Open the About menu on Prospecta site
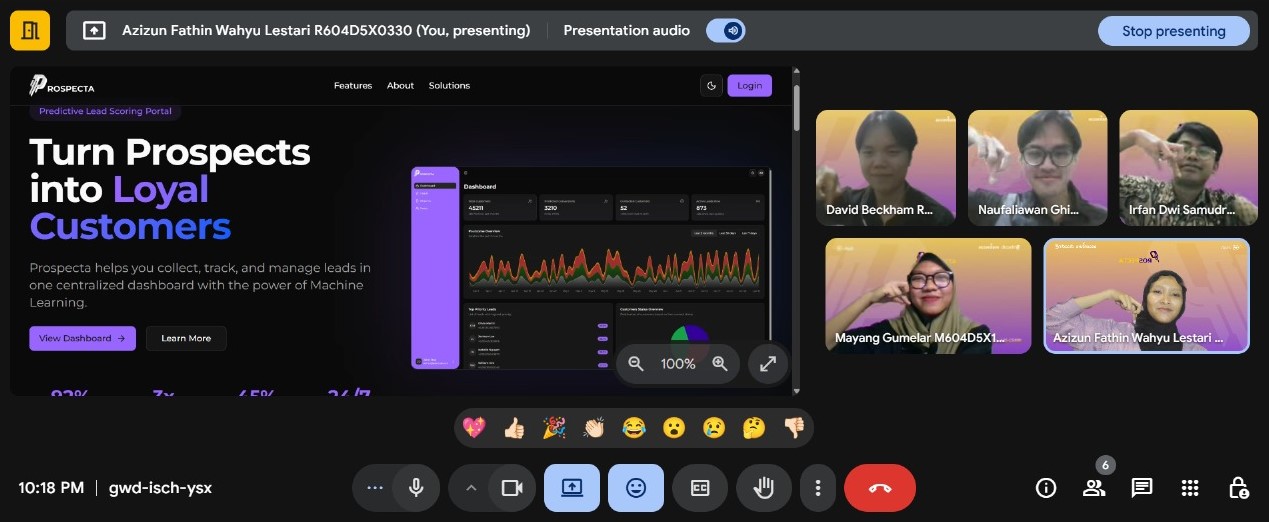 pyautogui.click(x=400, y=86)
